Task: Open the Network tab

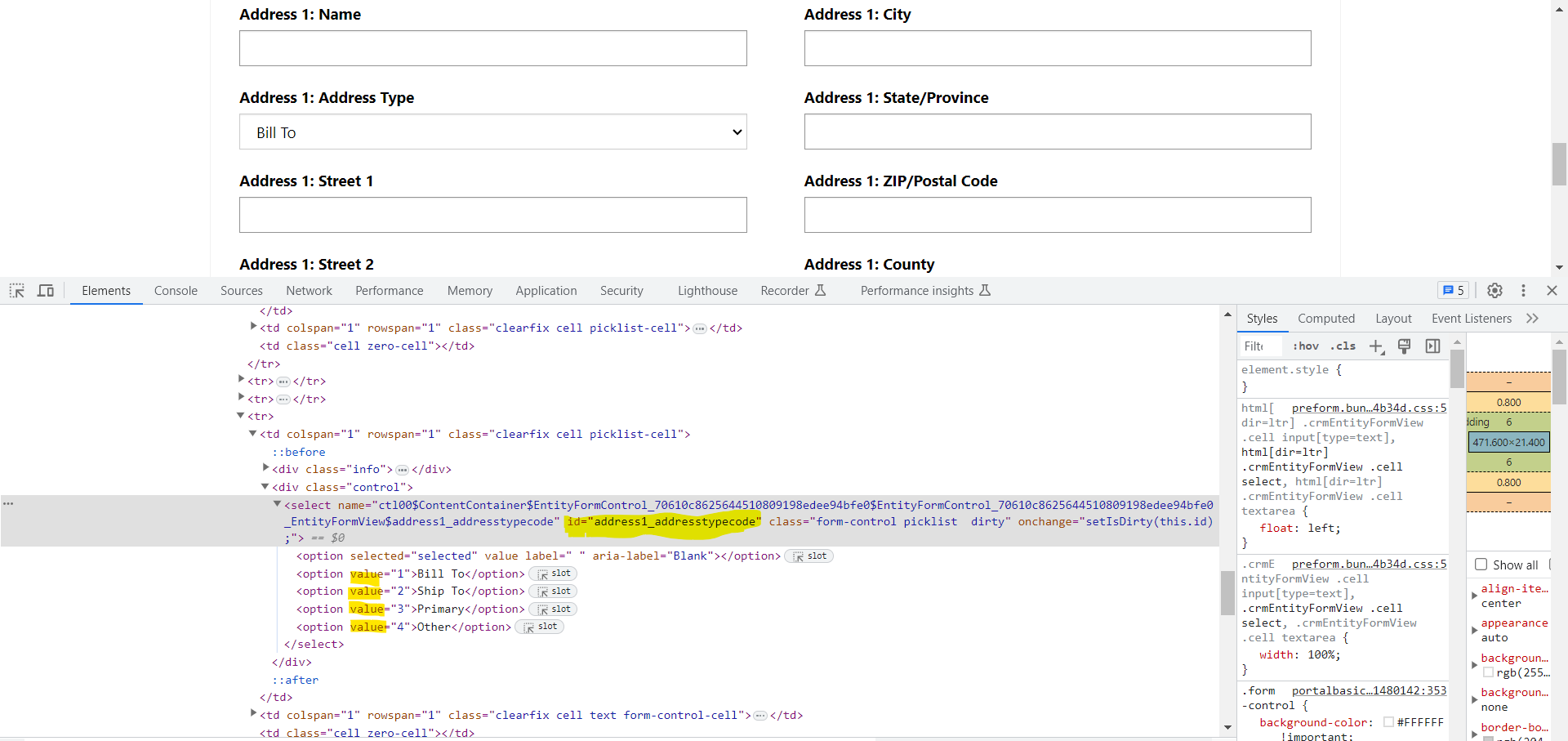Action: (x=309, y=291)
